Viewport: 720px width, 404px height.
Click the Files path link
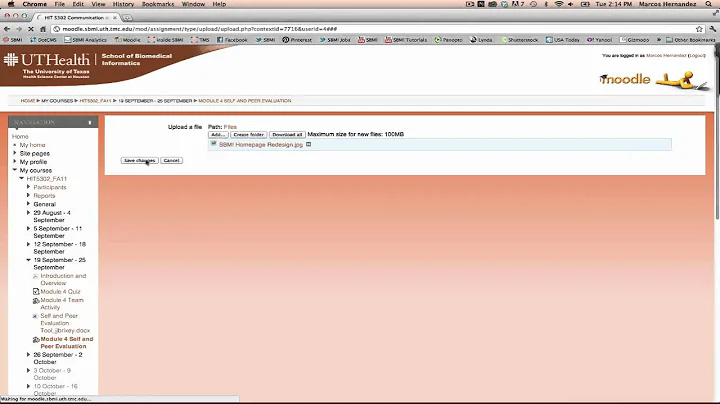[230, 127]
